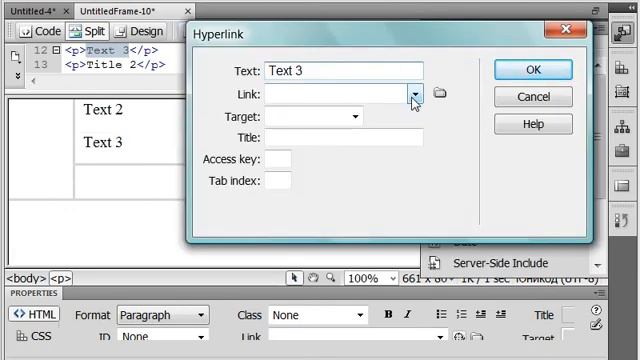The height and width of the screenshot is (360, 640).
Task: Close the Hyperlink dialog with the X
Action: (565, 29)
